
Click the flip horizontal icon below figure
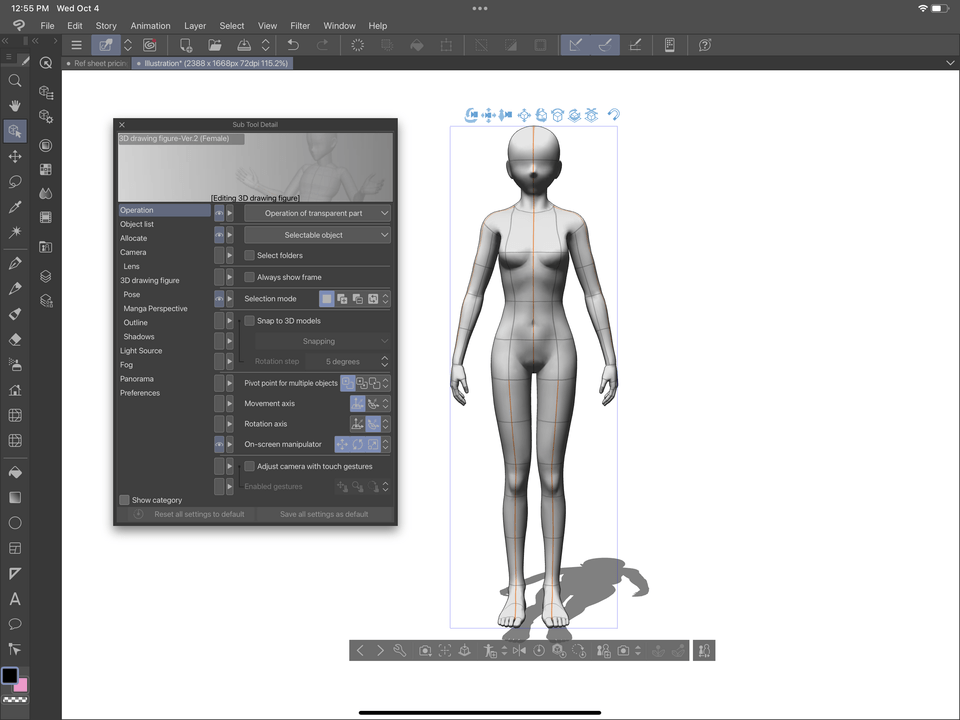click(x=519, y=651)
